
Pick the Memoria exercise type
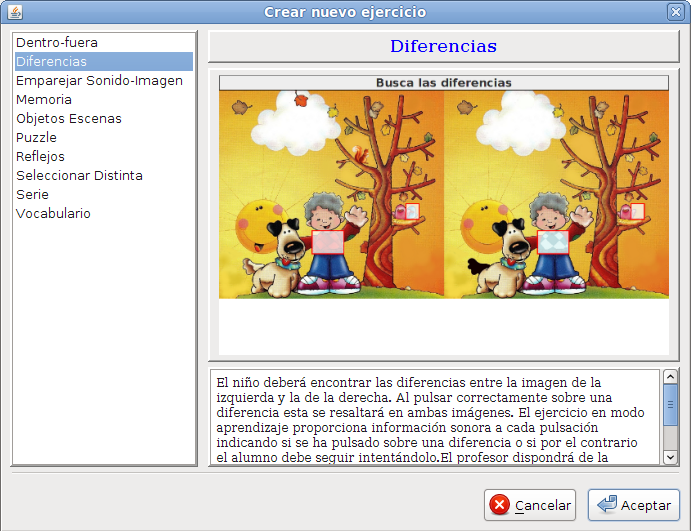104,100
